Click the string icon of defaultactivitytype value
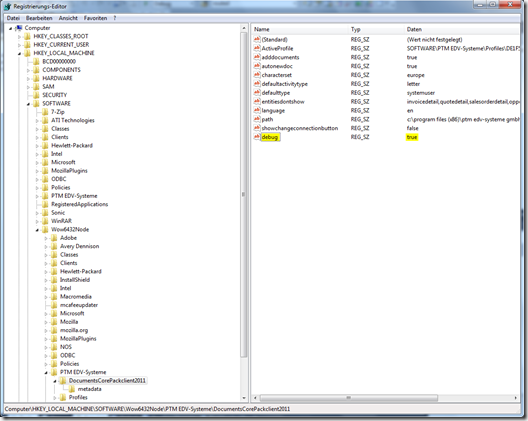The image size is (528, 421). (257, 84)
